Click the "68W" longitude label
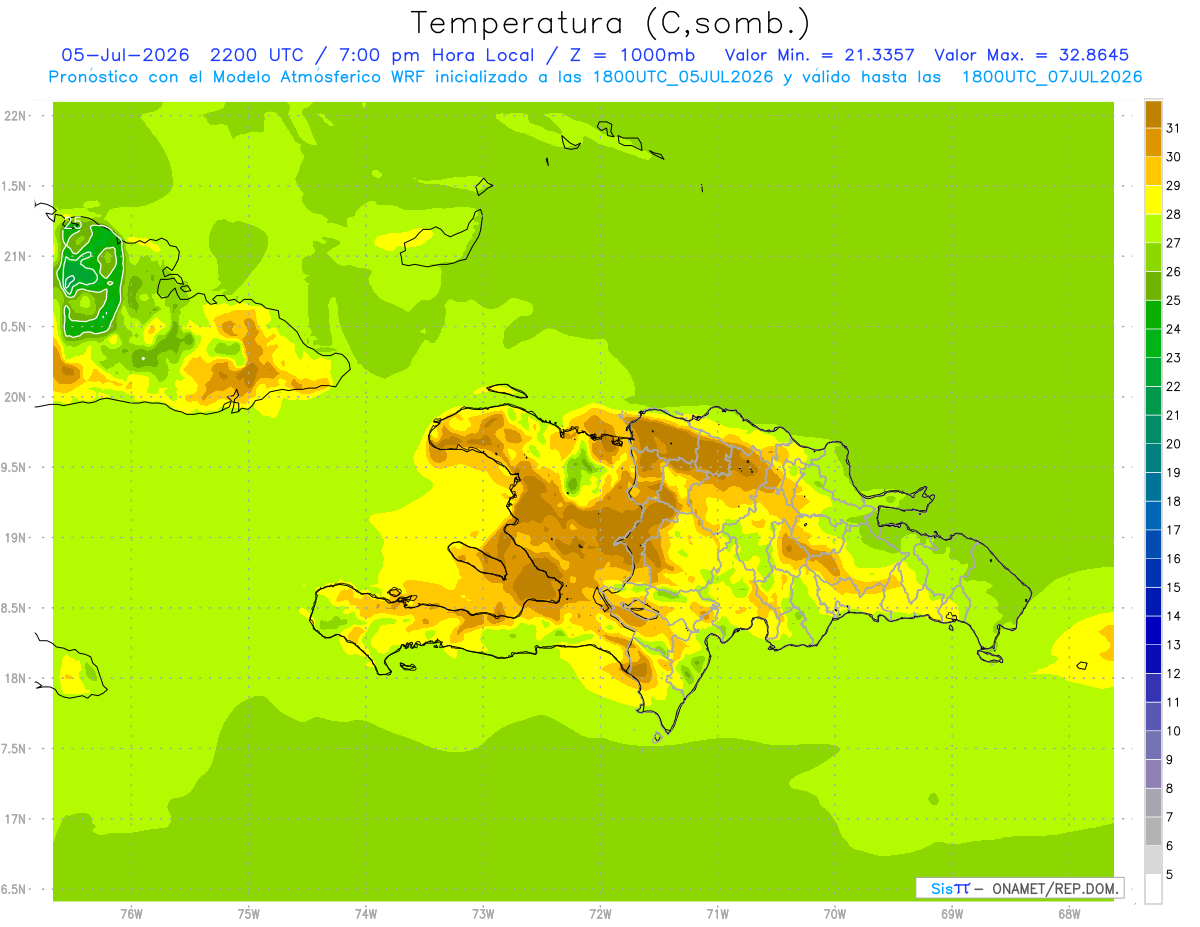 [x=1069, y=913]
